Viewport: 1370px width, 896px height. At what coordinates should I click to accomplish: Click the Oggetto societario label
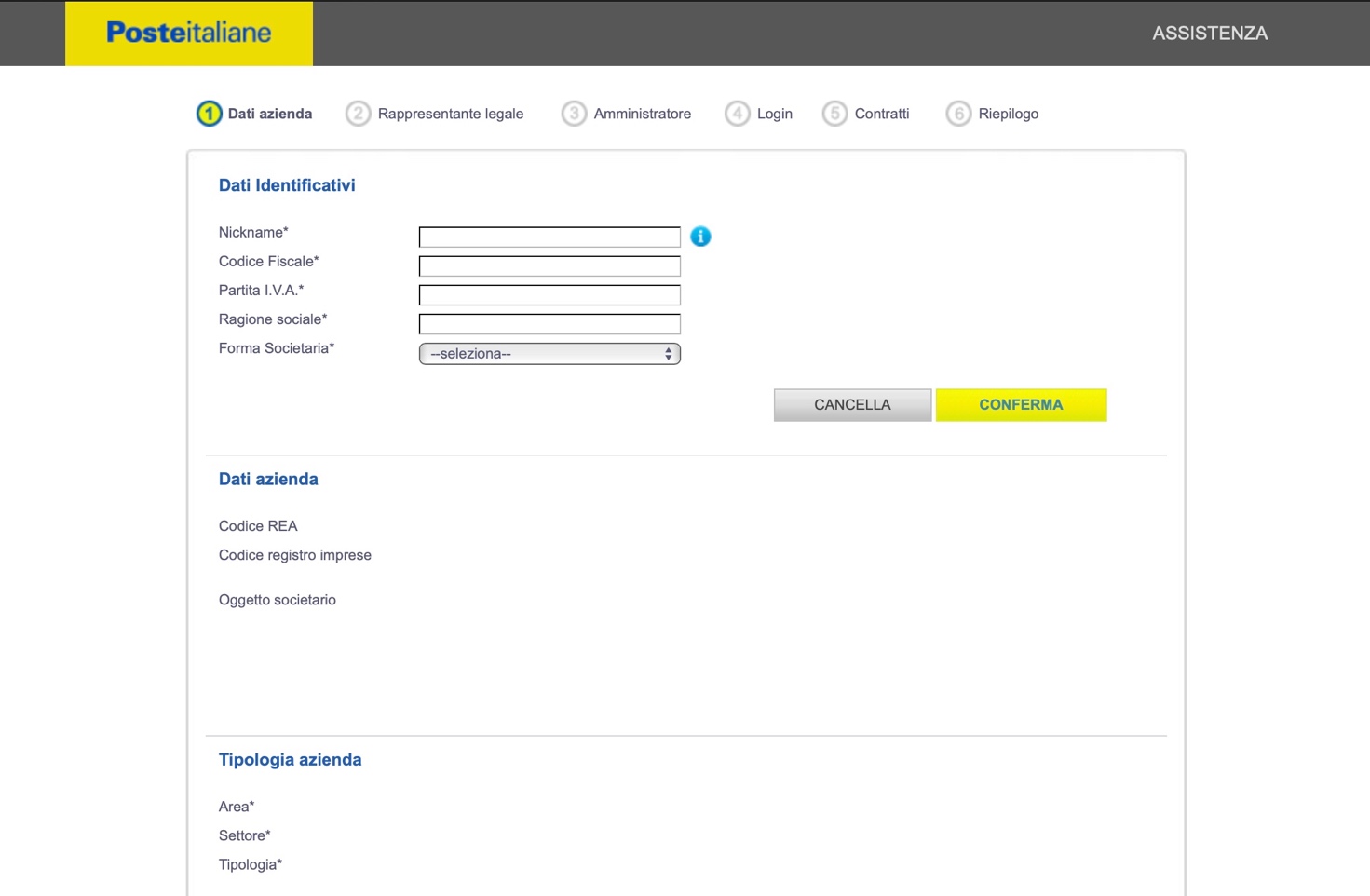278,600
